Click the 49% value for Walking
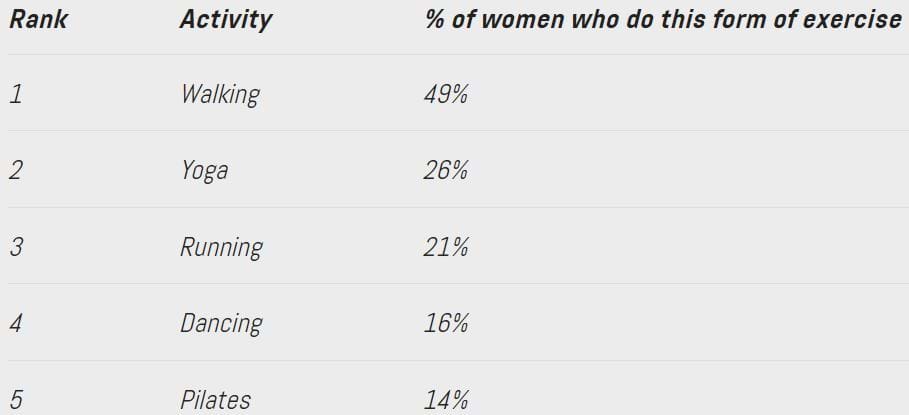This screenshot has width=909, height=415. pos(445,94)
